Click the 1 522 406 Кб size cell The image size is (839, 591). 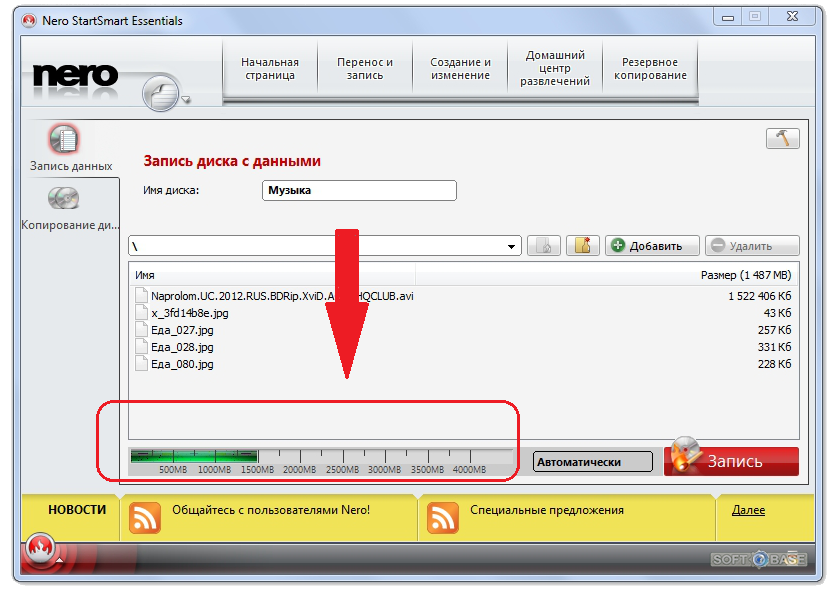pyautogui.click(x=759, y=296)
